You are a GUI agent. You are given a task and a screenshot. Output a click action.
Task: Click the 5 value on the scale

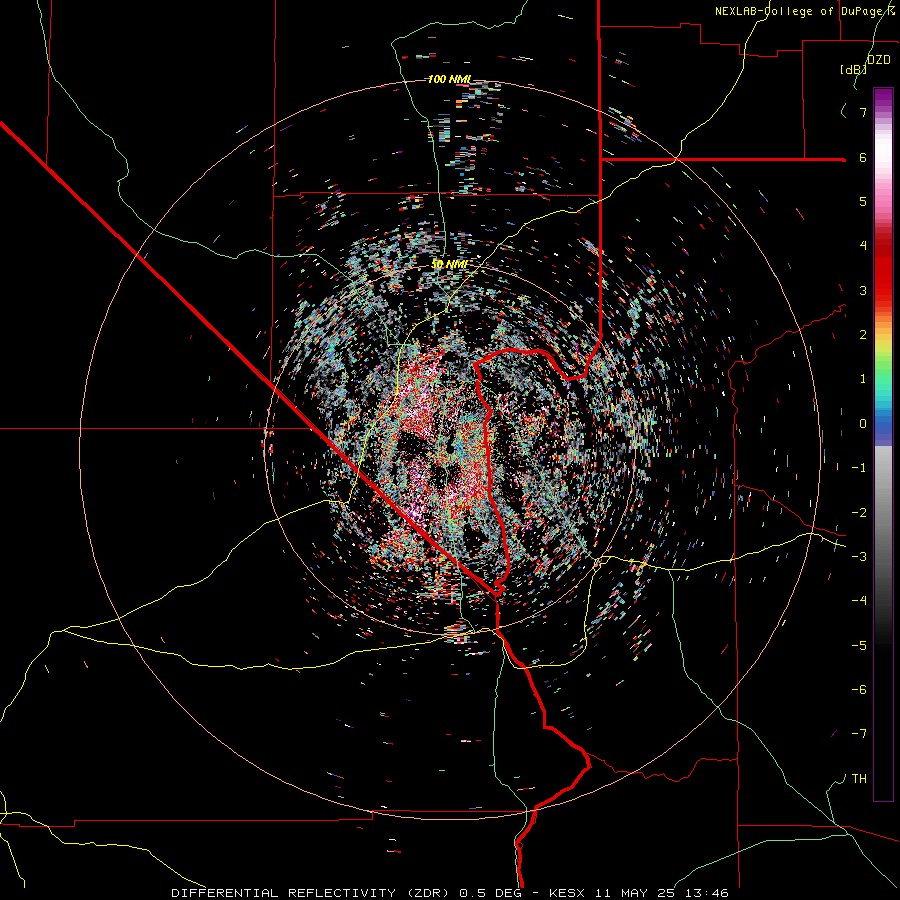pos(863,201)
